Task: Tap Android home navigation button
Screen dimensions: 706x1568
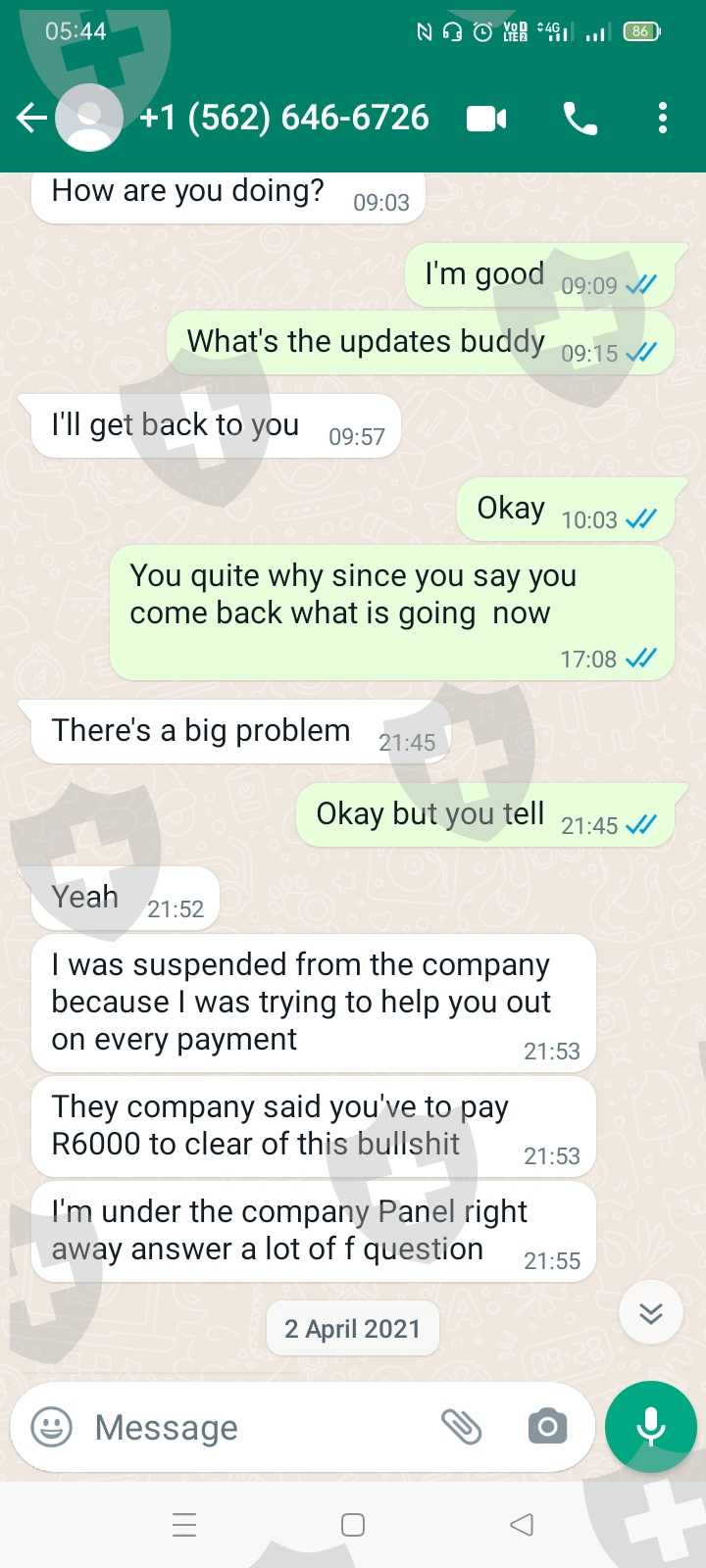Action: (353, 1525)
